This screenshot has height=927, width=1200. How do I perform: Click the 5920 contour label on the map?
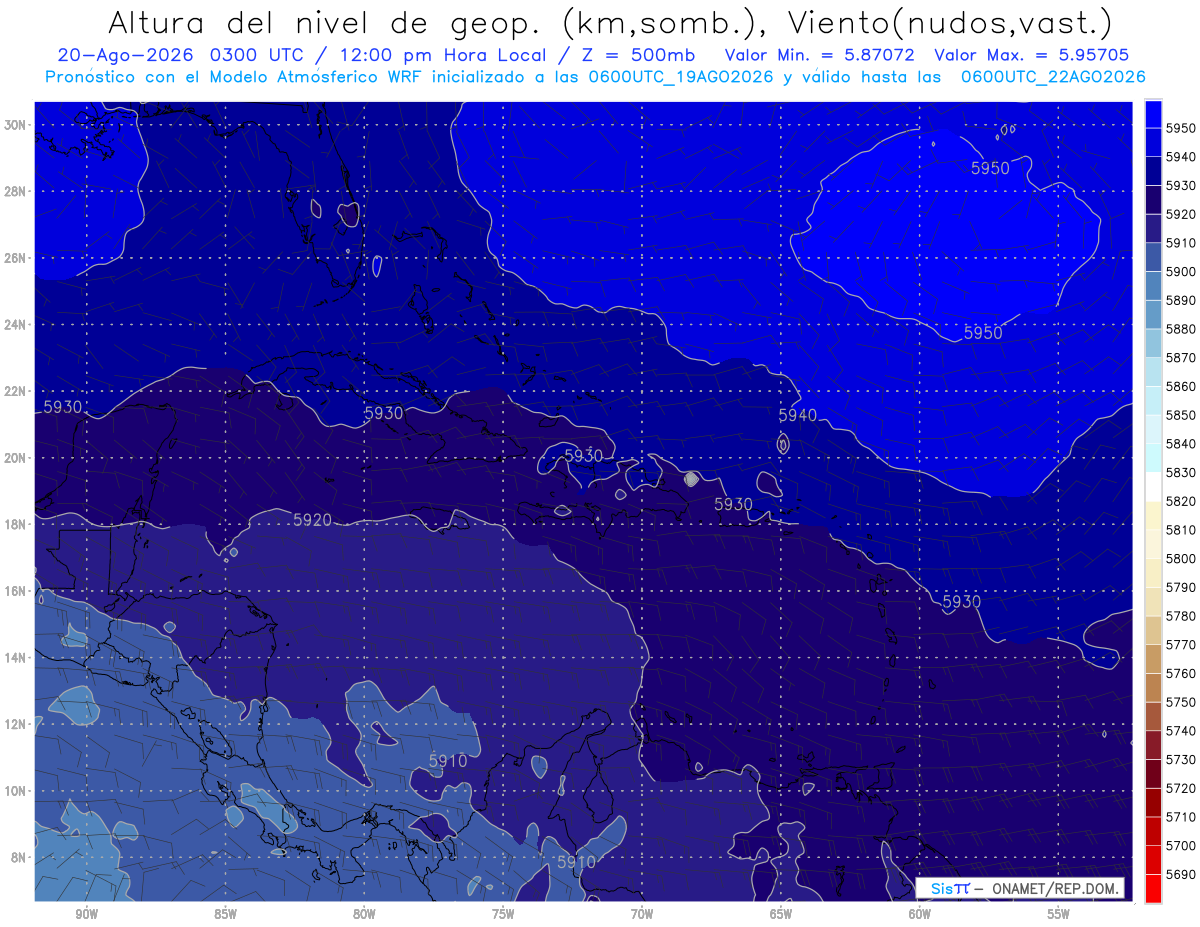pyautogui.click(x=312, y=519)
